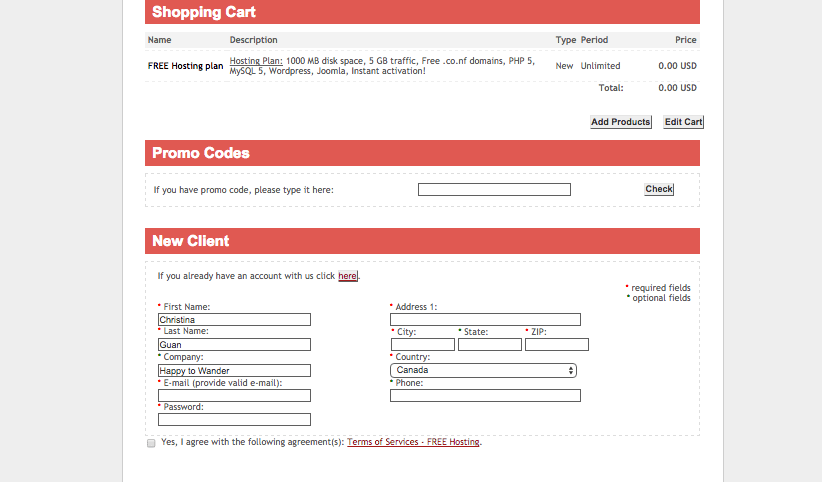Open the Country dropdown showing Canada

point(483,370)
